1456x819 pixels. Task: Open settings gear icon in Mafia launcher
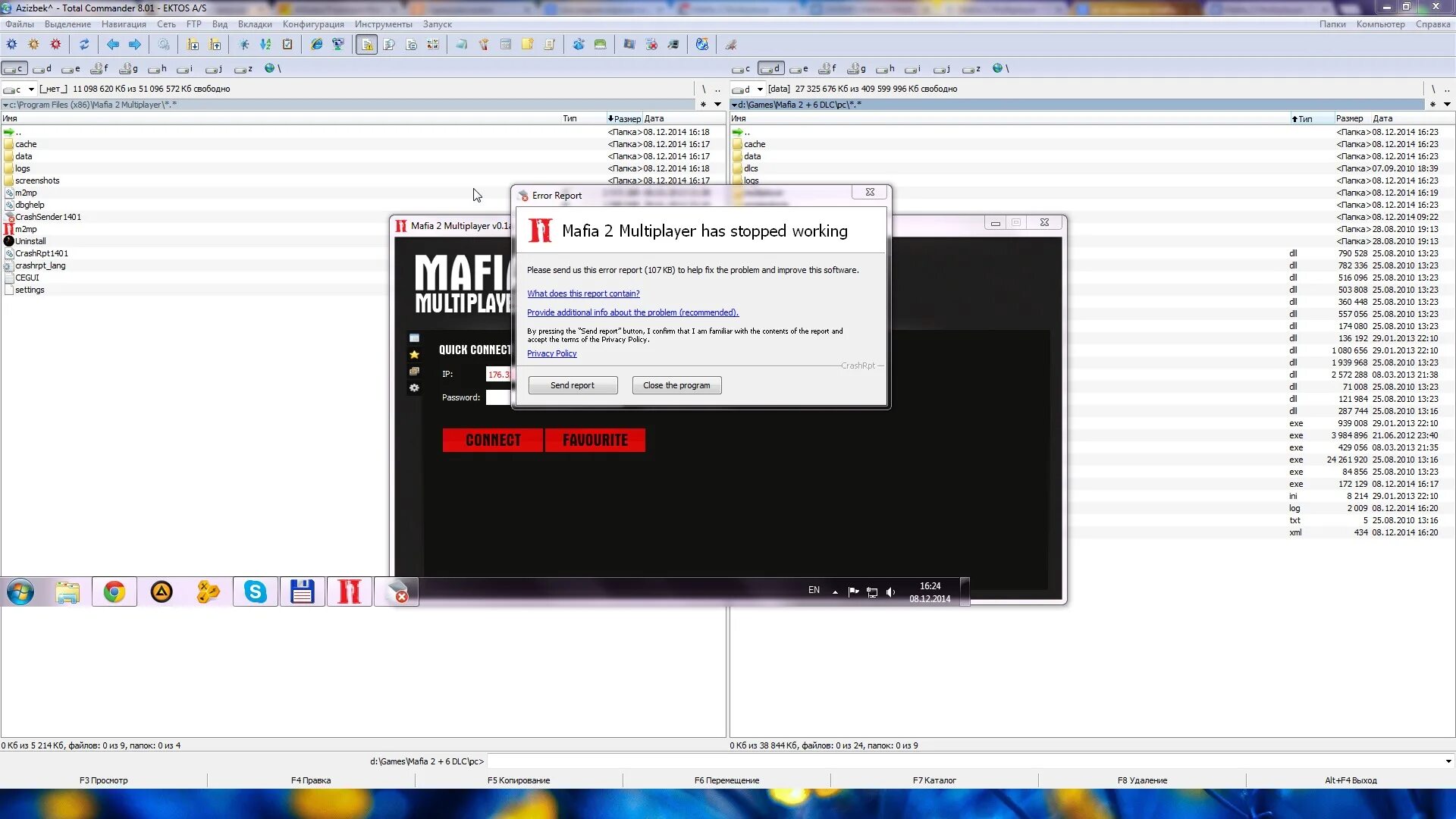(414, 388)
